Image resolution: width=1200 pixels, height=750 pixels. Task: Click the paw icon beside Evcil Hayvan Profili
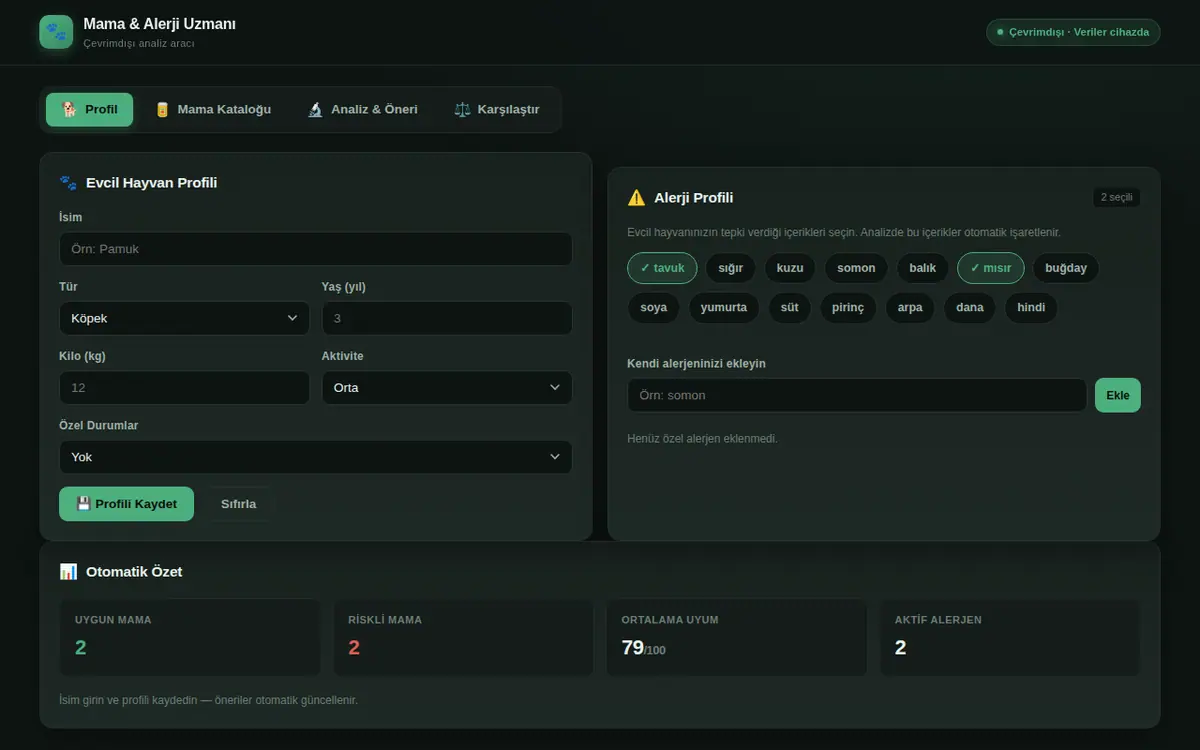68,183
